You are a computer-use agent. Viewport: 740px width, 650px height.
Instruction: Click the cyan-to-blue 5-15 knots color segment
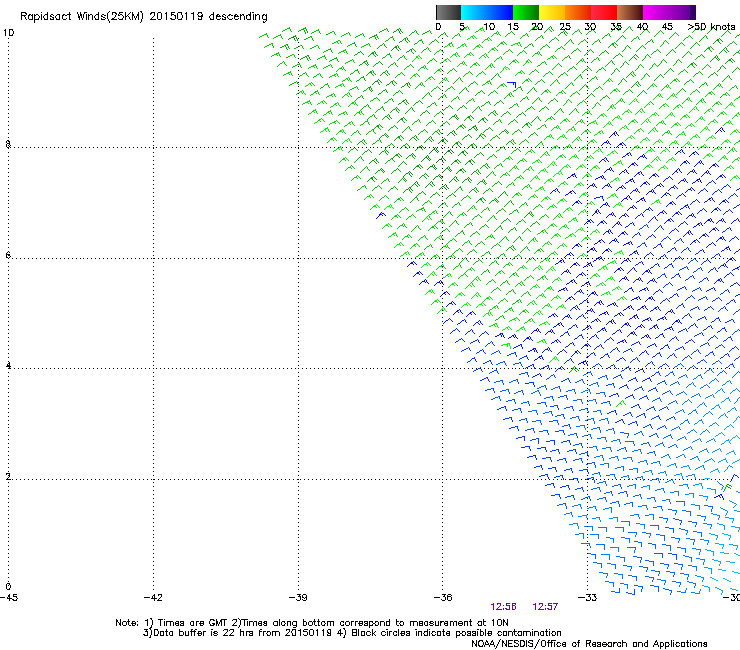pos(487,12)
